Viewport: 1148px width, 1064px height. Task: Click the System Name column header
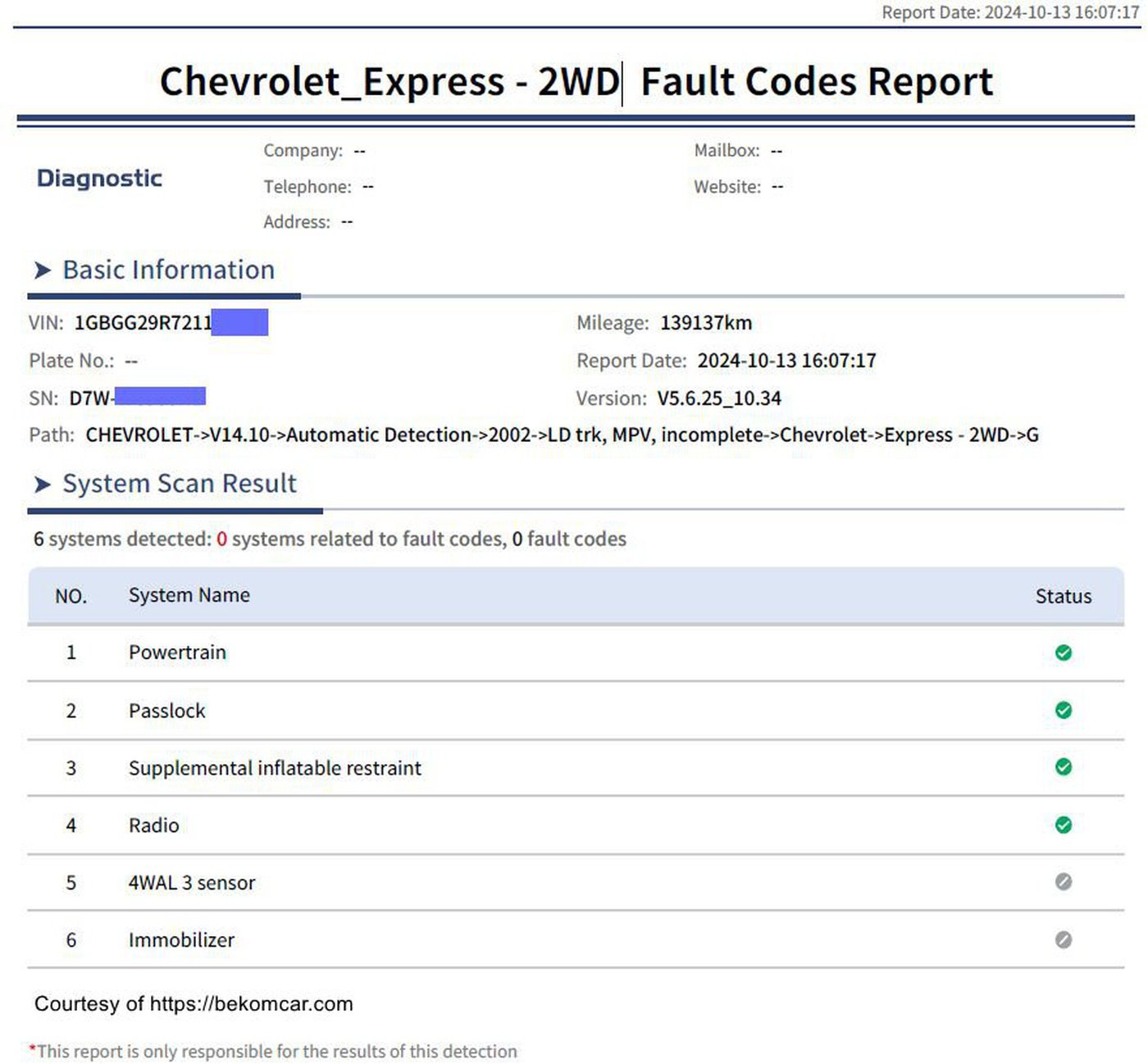click(189, 595)
